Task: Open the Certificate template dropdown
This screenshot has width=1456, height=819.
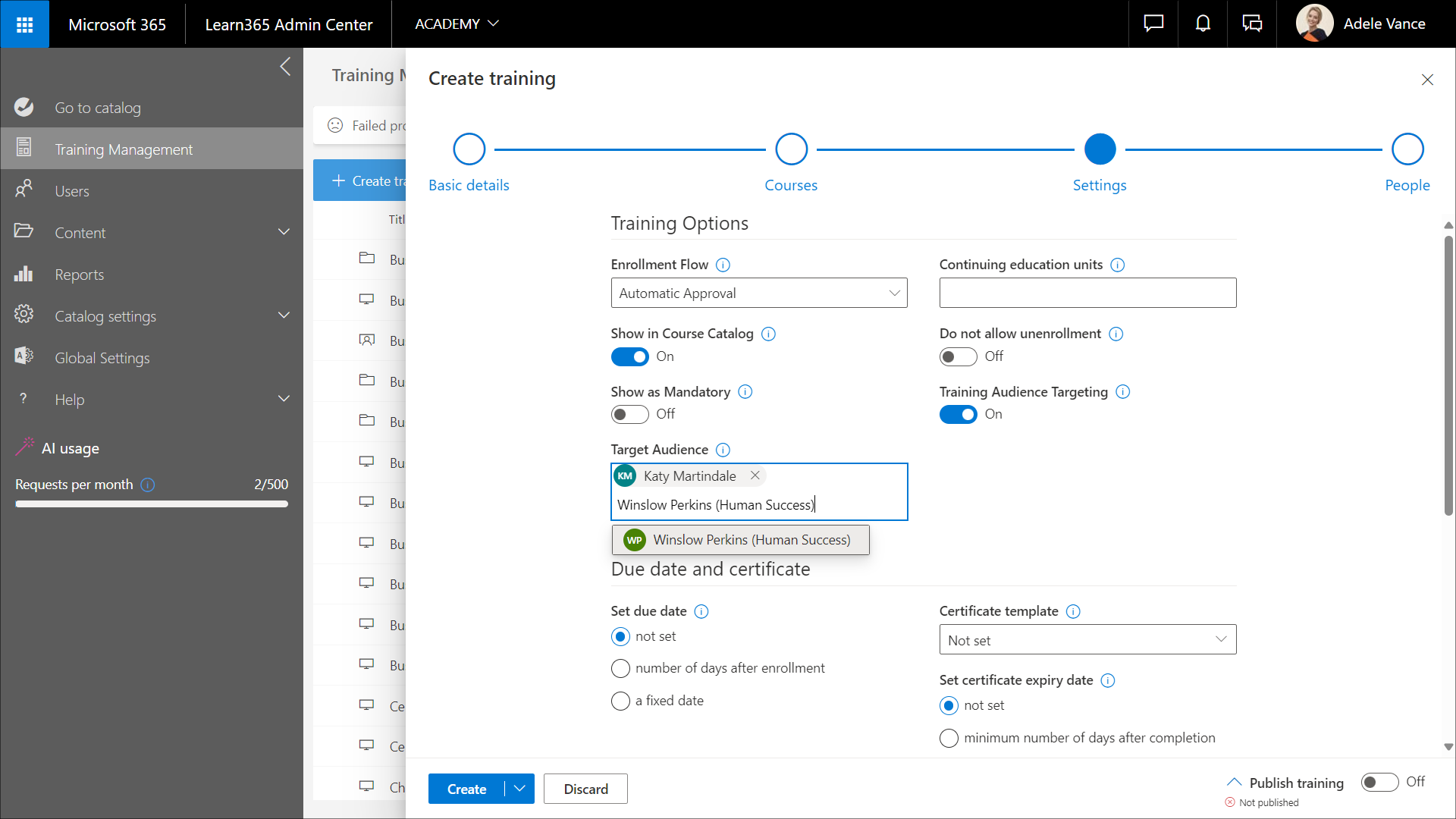Action: [1087, 640]
